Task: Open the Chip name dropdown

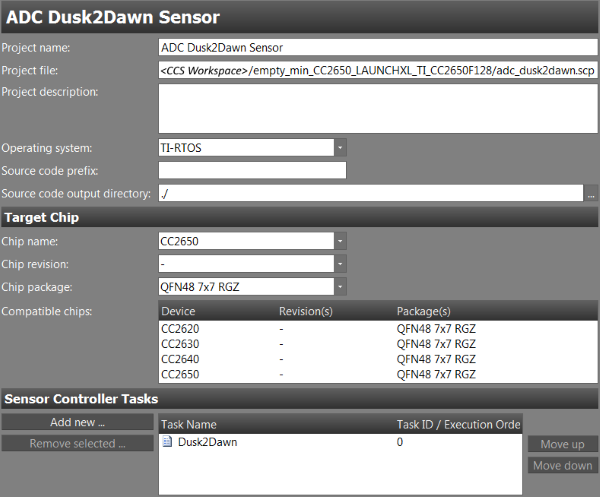Action: (x=340, y=241)
